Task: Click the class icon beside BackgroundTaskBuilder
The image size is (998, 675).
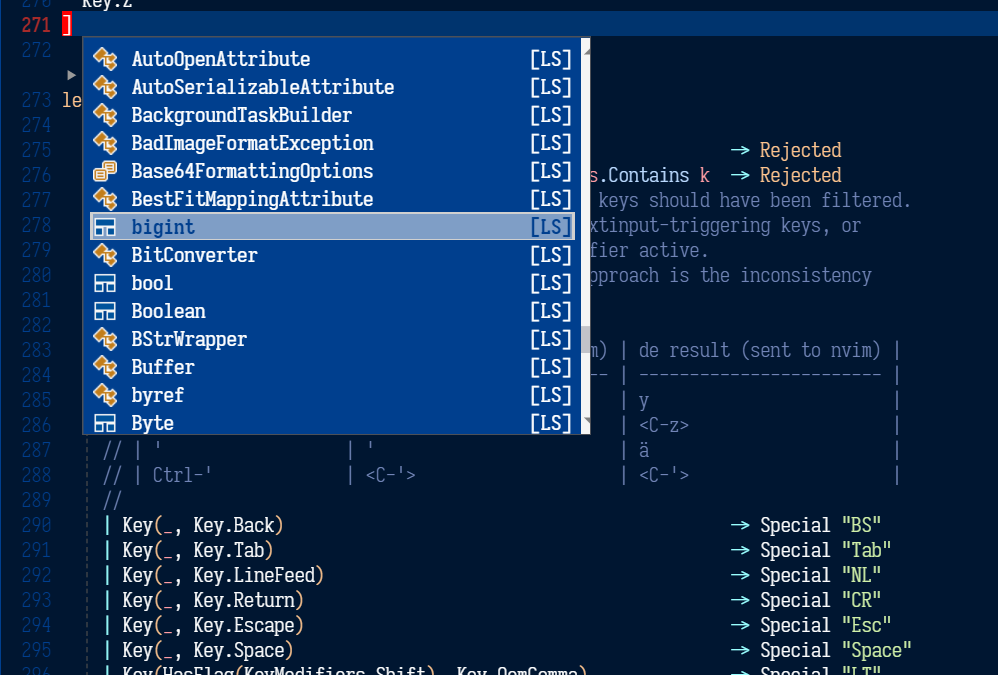Action: (105, 115)
